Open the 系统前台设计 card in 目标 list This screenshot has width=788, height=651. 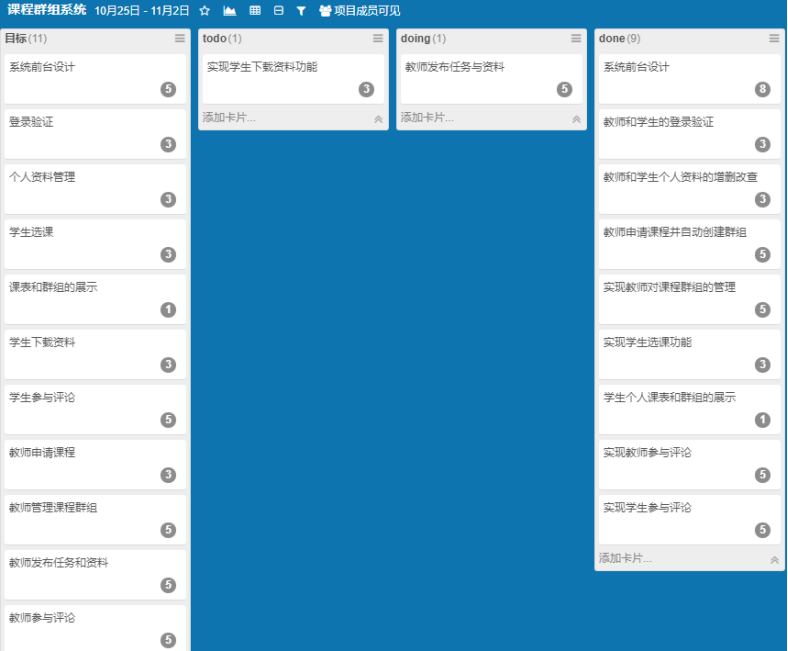95,79
